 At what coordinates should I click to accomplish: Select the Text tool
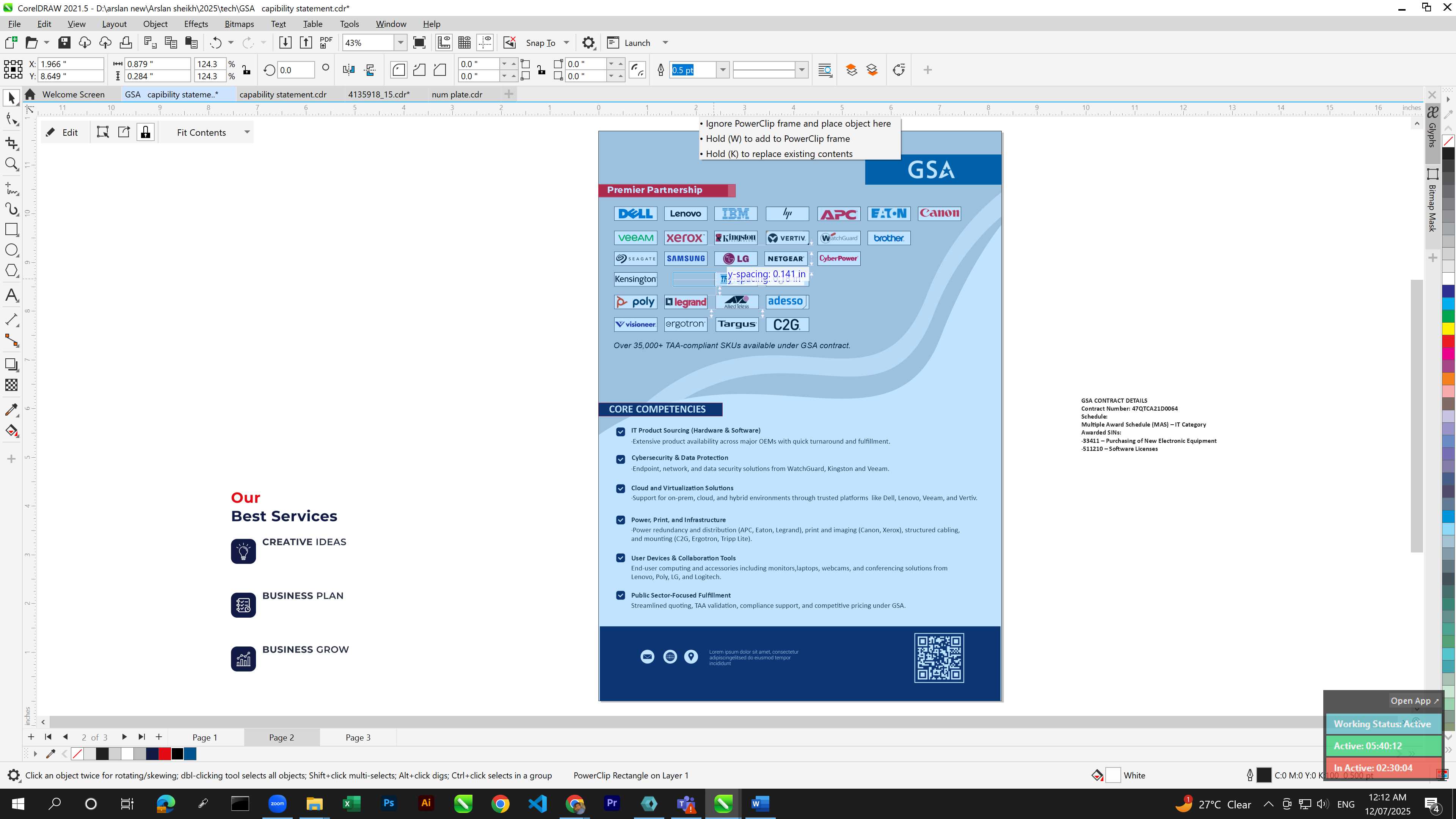[11, 295]
